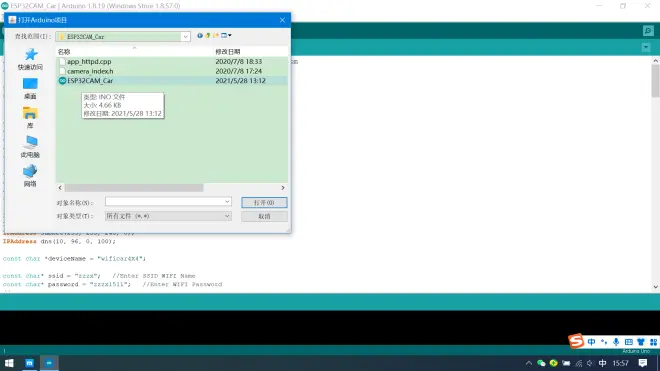660x371 pixels.
Task: Click the 2020/7/8 17:24 date cell
Action: click(239, 71)
